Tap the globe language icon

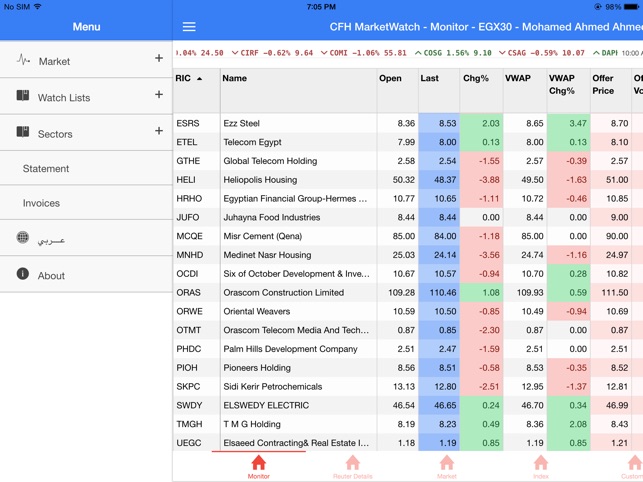pyautogui.click(x=23, y=237)
